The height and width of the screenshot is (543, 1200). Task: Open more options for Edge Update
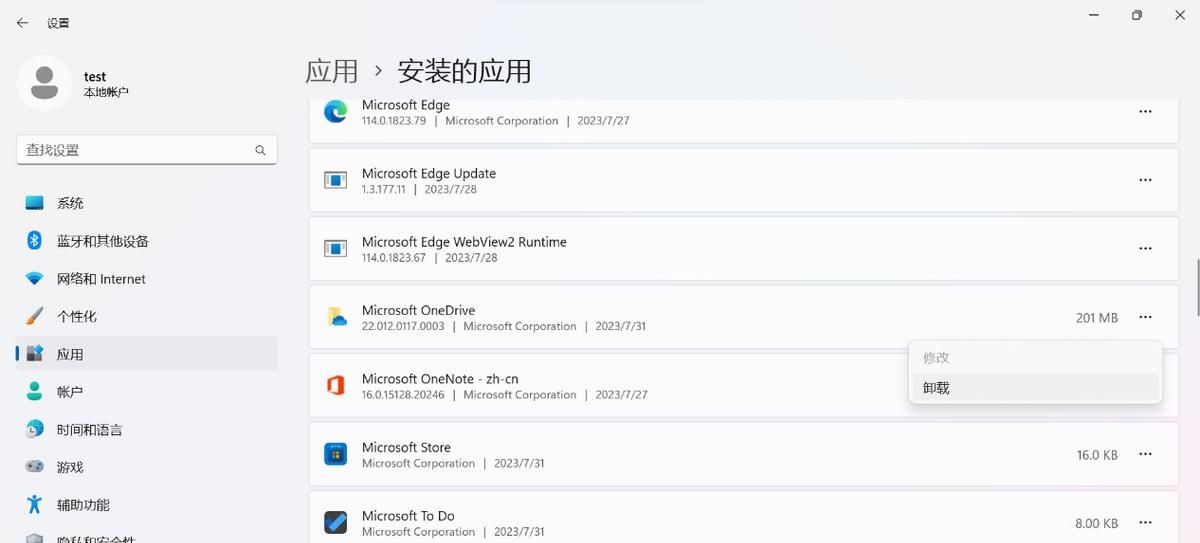(1145, 180)
